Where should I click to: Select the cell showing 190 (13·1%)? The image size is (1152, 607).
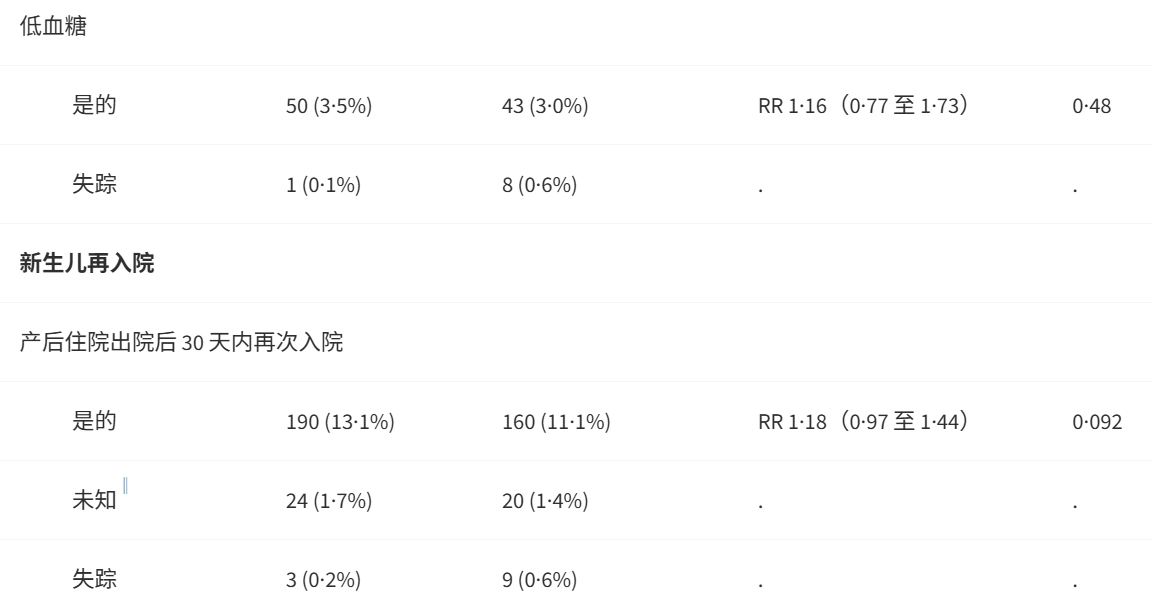click(x=340, y=422)
